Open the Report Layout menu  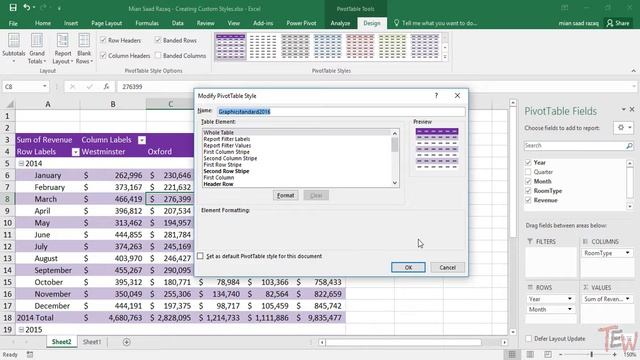click(x=62, y=49)
